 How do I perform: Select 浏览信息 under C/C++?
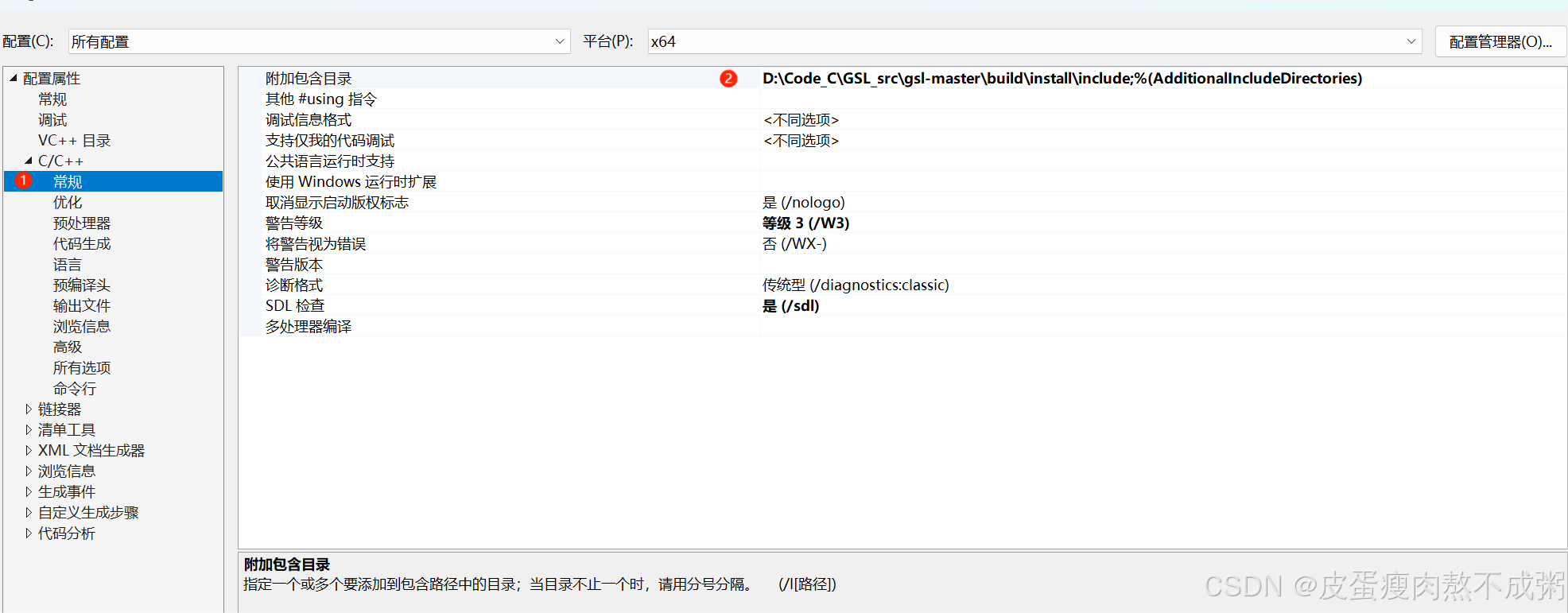click(x=82, y=327)
